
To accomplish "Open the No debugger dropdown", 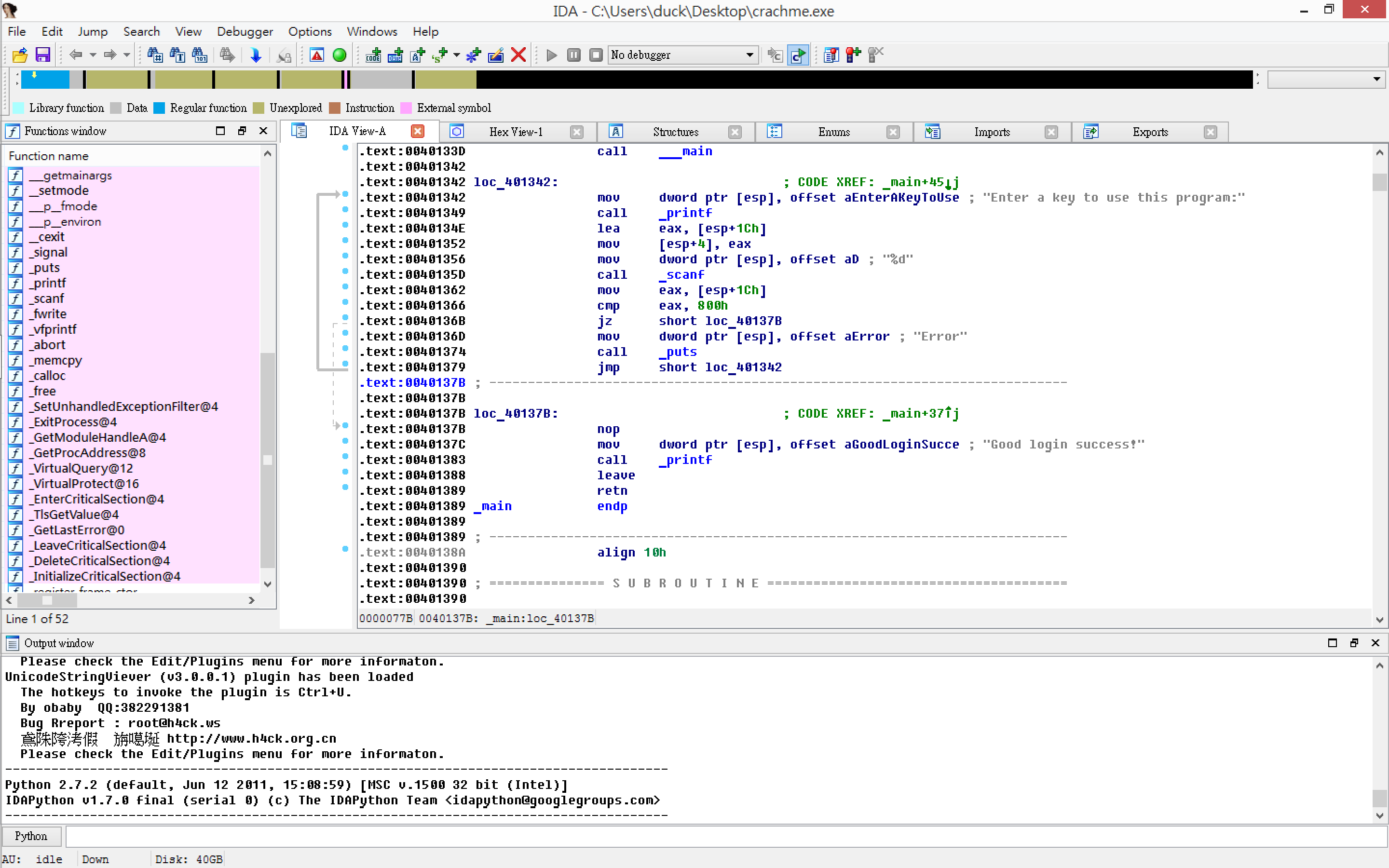I will [x=749, y=55].
